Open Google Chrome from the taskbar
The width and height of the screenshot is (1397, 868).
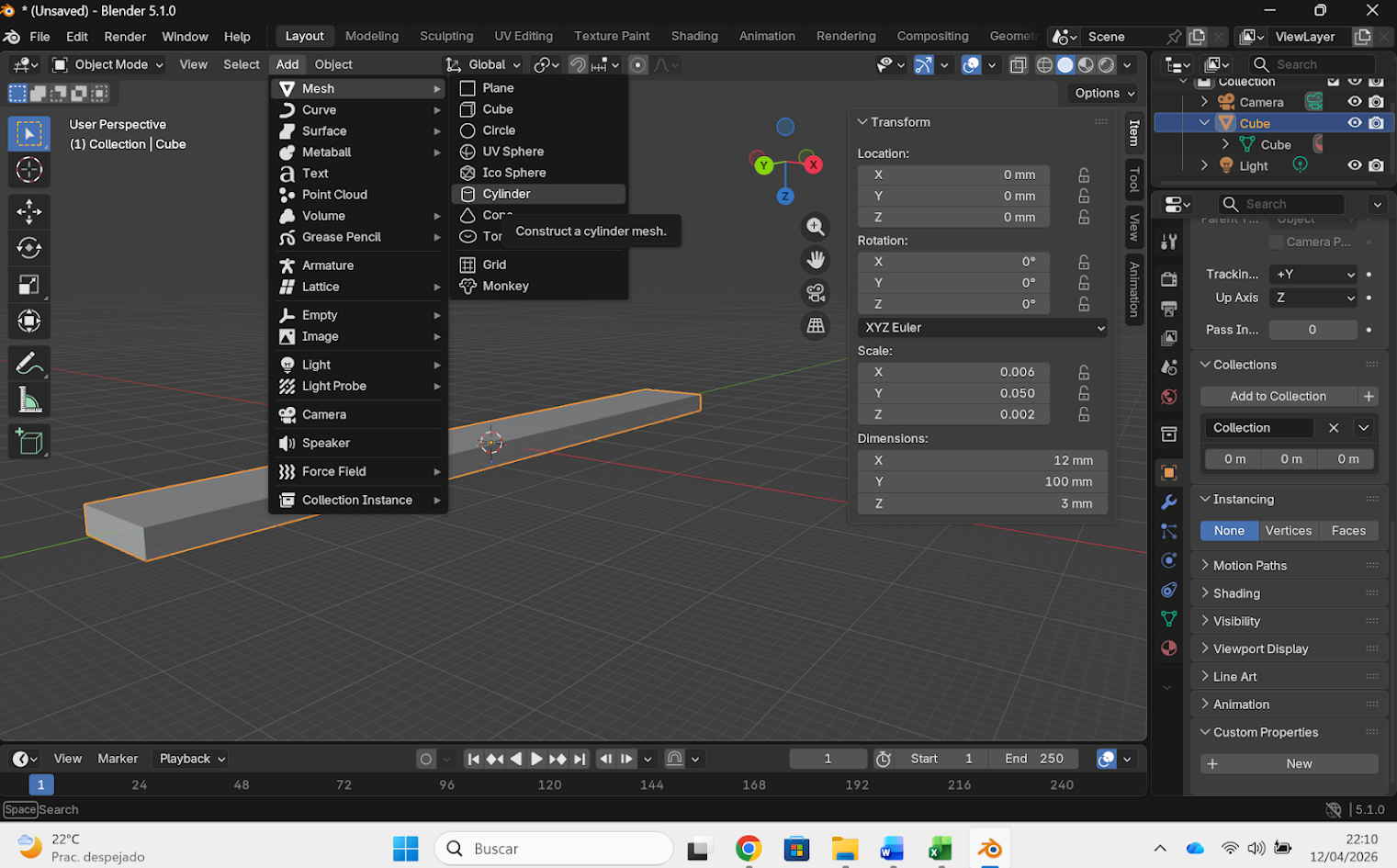pyautogui.click(x=749, y=849)
